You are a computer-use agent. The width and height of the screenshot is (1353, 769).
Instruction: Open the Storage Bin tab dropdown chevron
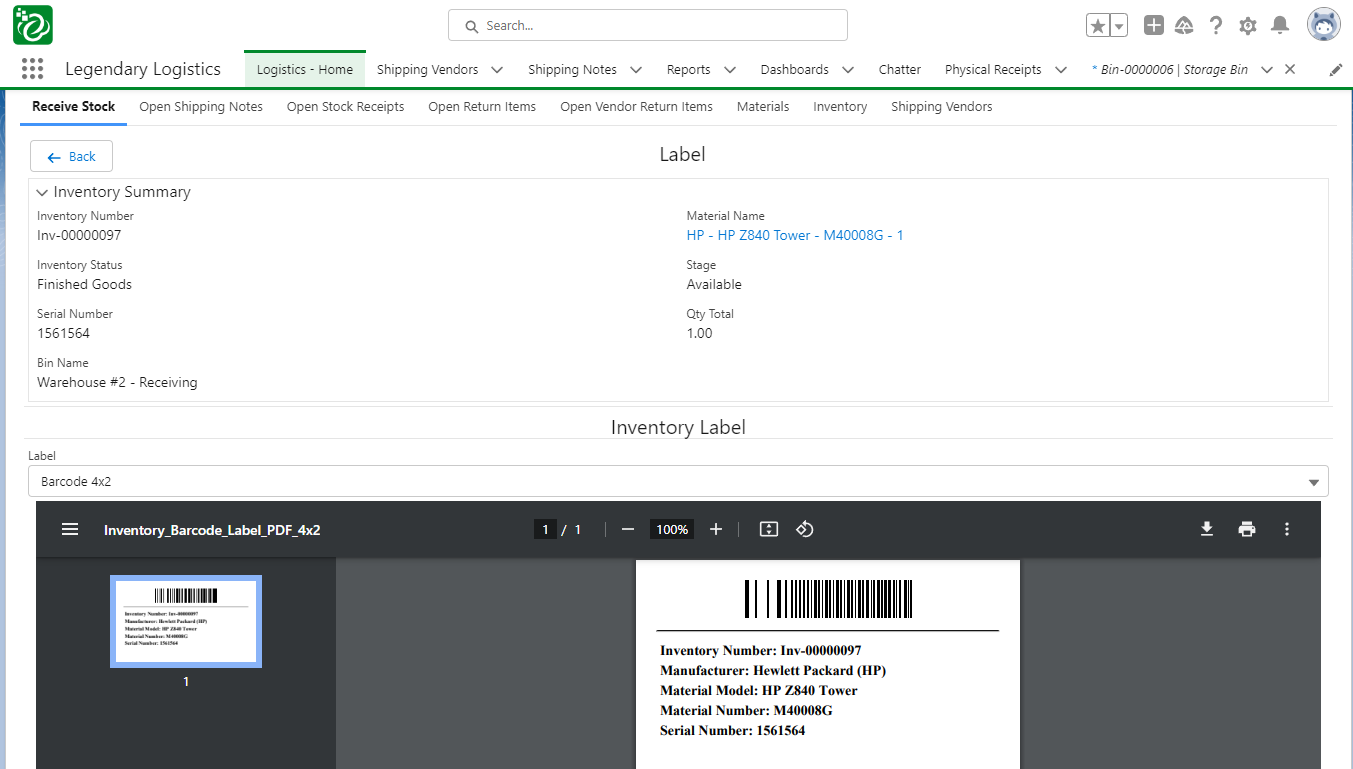(x=1267, y=70)
